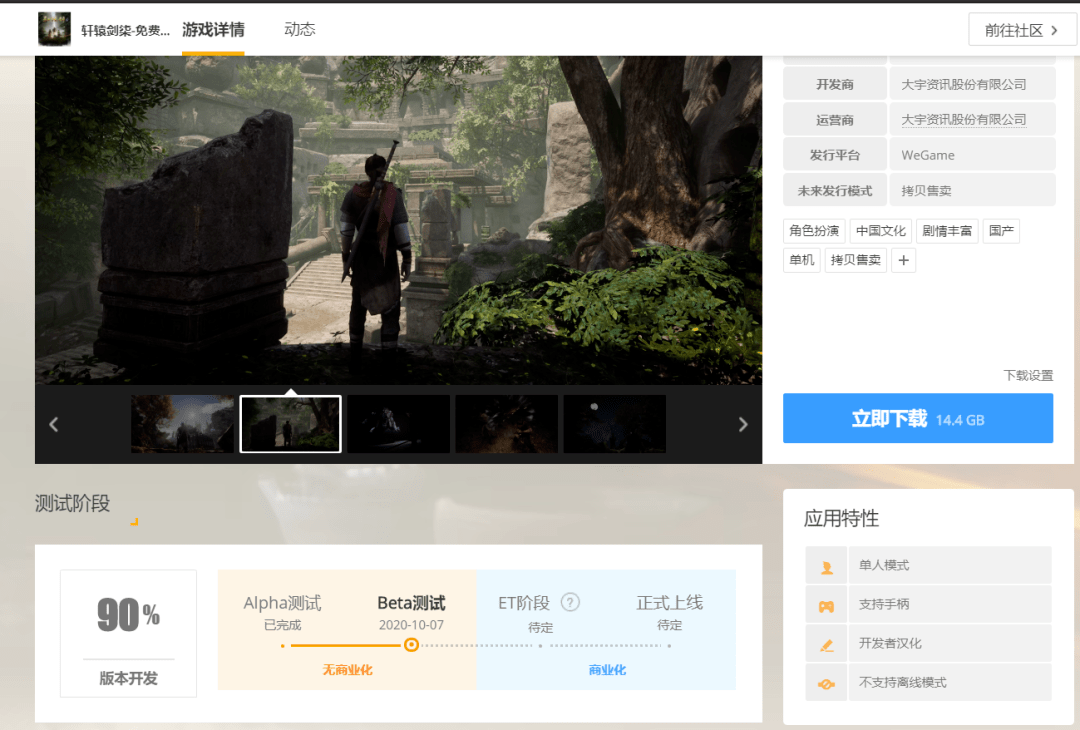Click the 不支持离线模式 feature row

(928, 682)
